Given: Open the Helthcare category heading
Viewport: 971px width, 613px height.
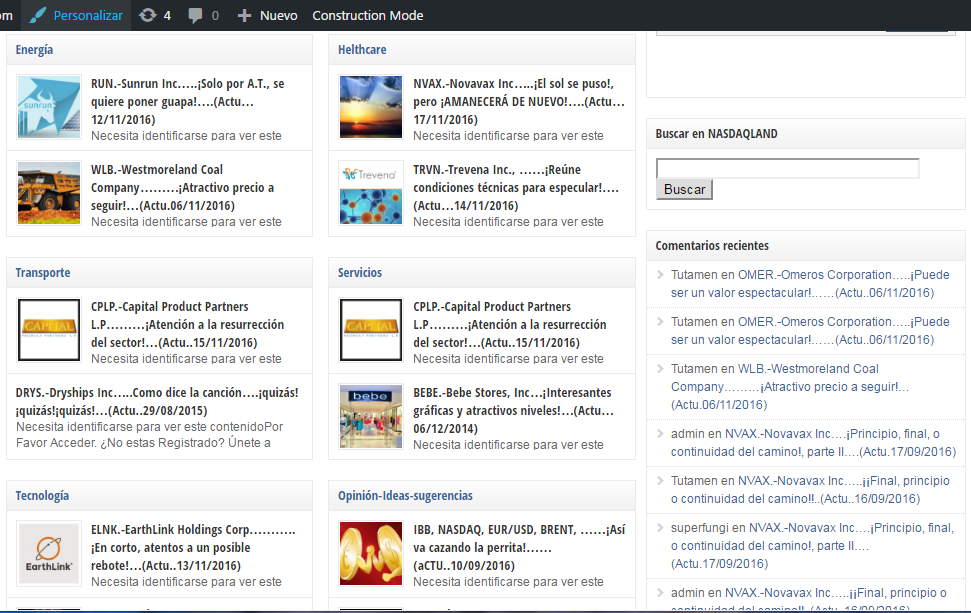Looking at the screenshot, I should click(x=362, y=50).
